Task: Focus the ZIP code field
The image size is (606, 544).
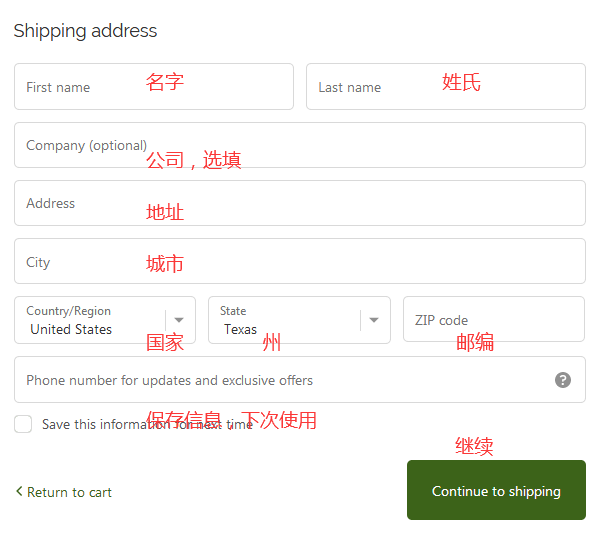Action: (x=493, y=320)
